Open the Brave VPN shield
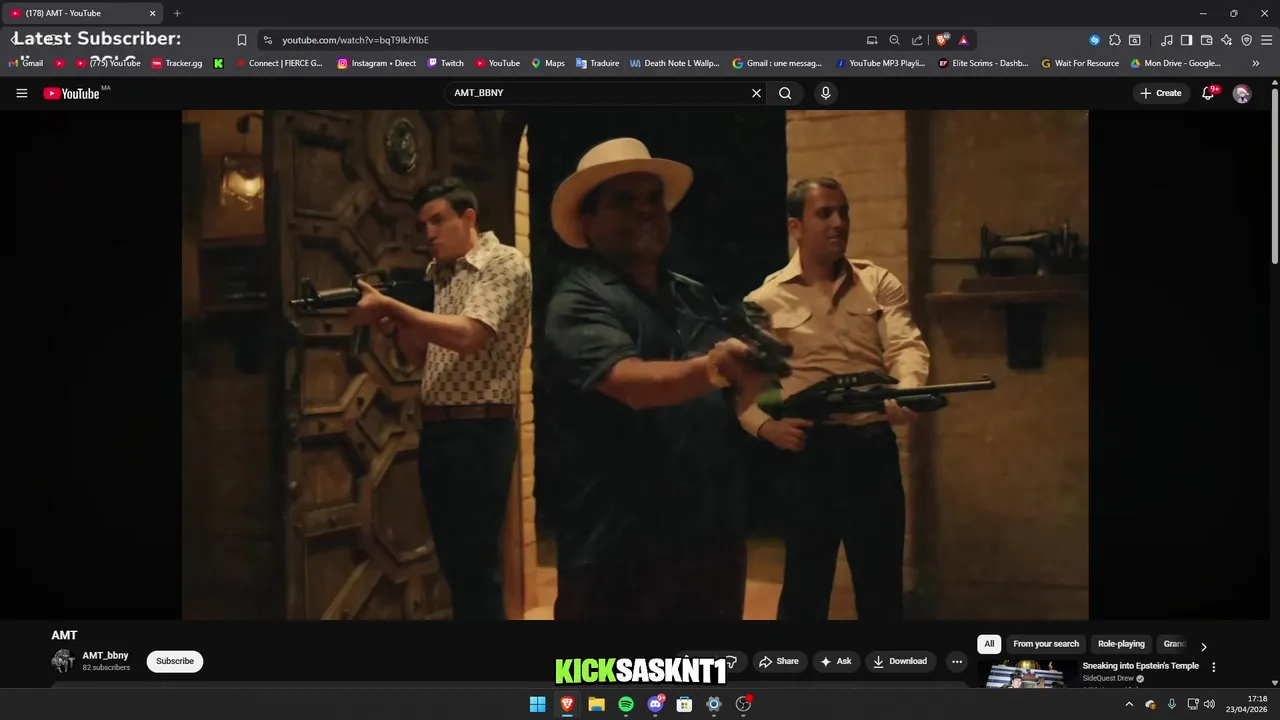 click(1246, 40)
